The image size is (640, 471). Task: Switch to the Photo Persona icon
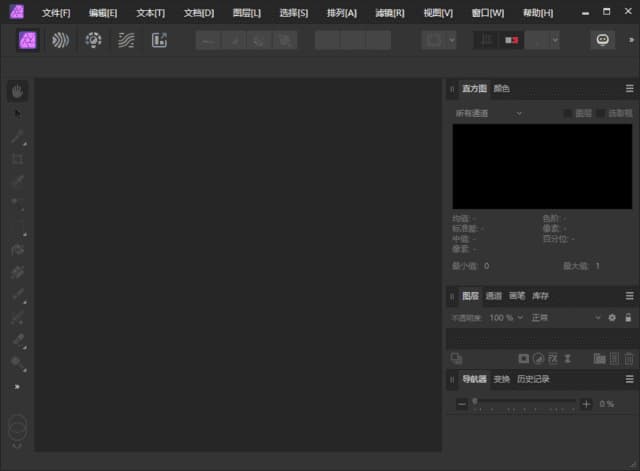tap(29, 40)
